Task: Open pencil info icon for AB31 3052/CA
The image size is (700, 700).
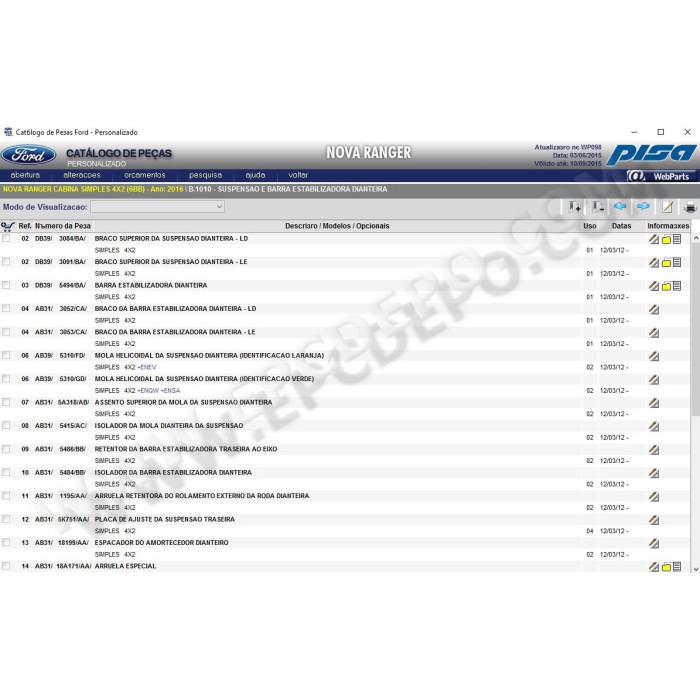Action: coord(654,309)
